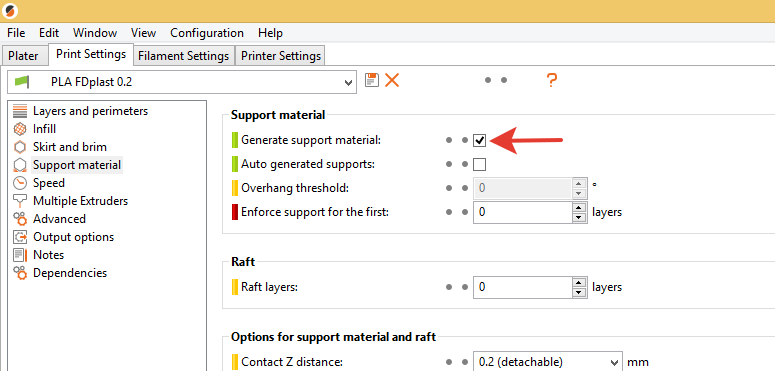Click the Dependencies gears icon
Screen dimensions: 775x371
[x=20, y=273]
